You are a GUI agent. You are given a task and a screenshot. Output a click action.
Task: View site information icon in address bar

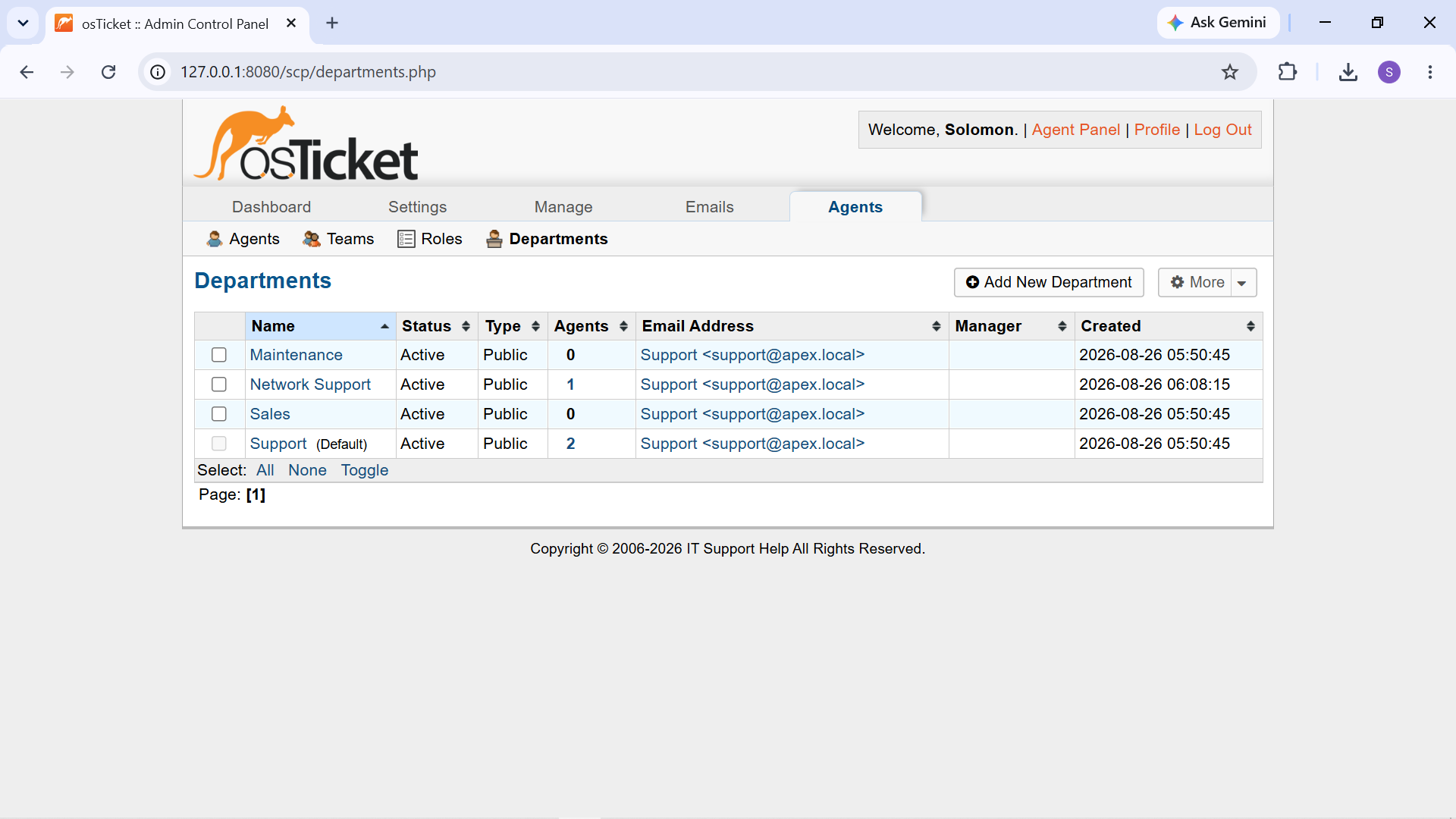click(158, 72)
